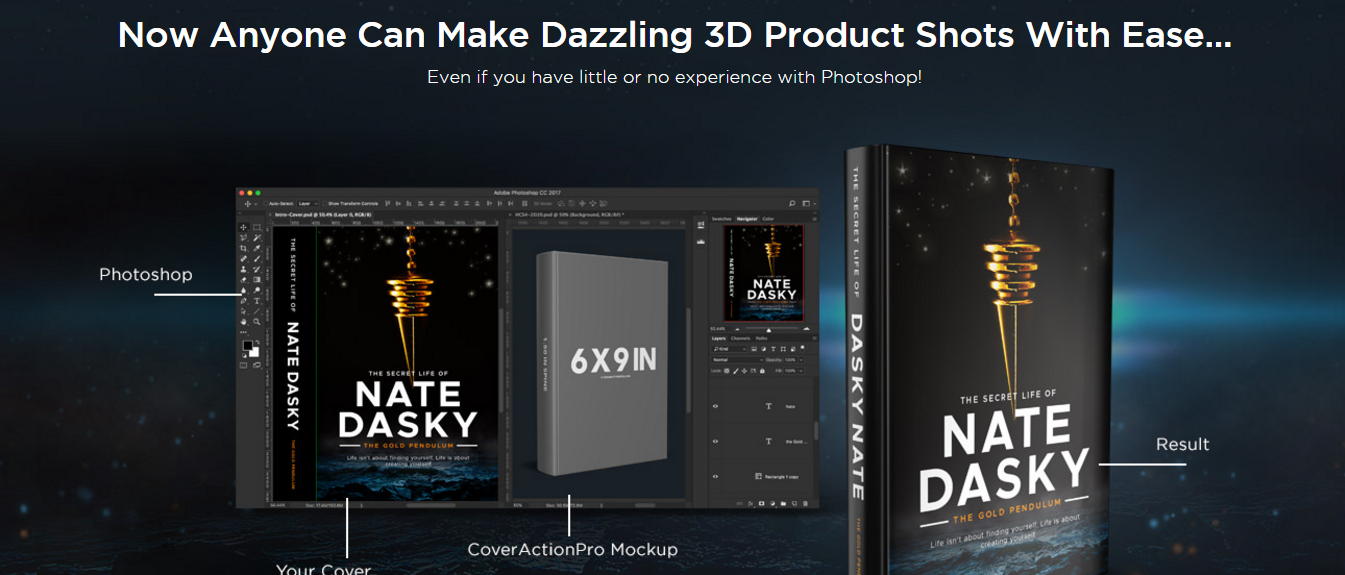The width and height of the screenshot is (1345, 575).
Task: Select the Magic Wand tool
Action: (257, 238)
